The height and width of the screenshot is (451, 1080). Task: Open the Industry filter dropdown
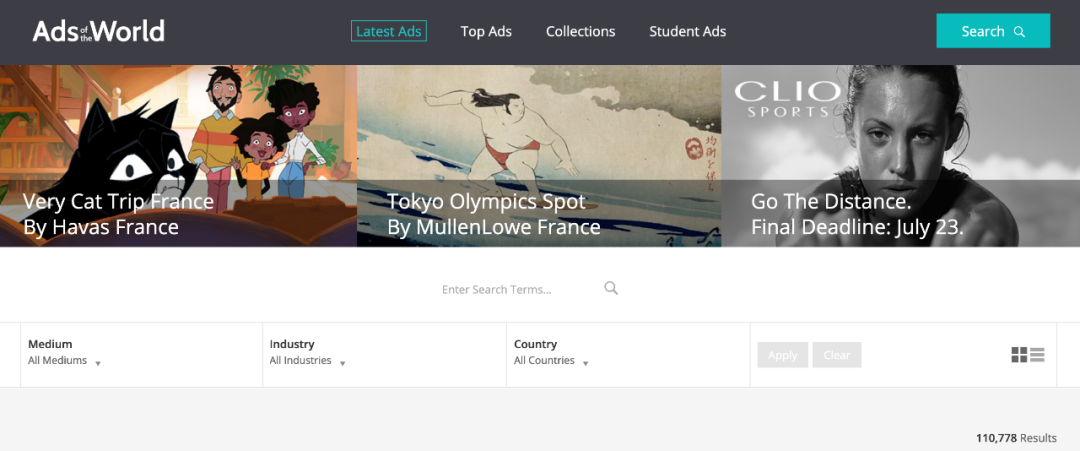tap(307, 352)
